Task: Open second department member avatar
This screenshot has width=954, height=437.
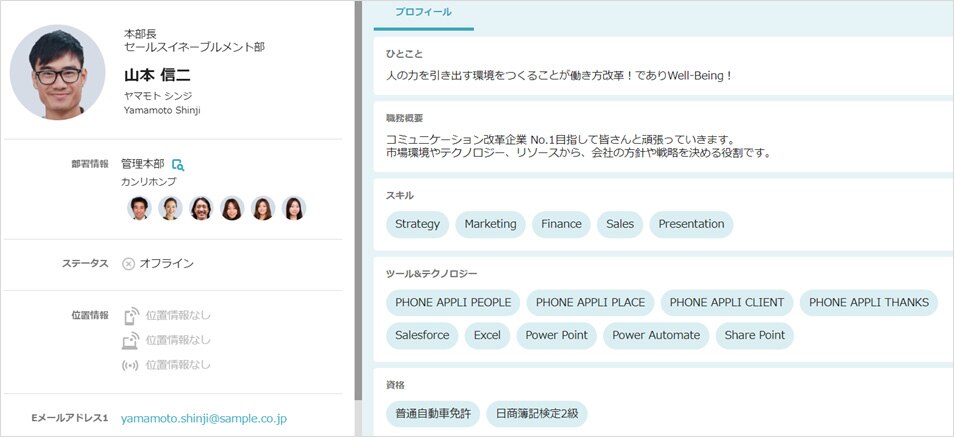Action: click(x=170, y=208)
